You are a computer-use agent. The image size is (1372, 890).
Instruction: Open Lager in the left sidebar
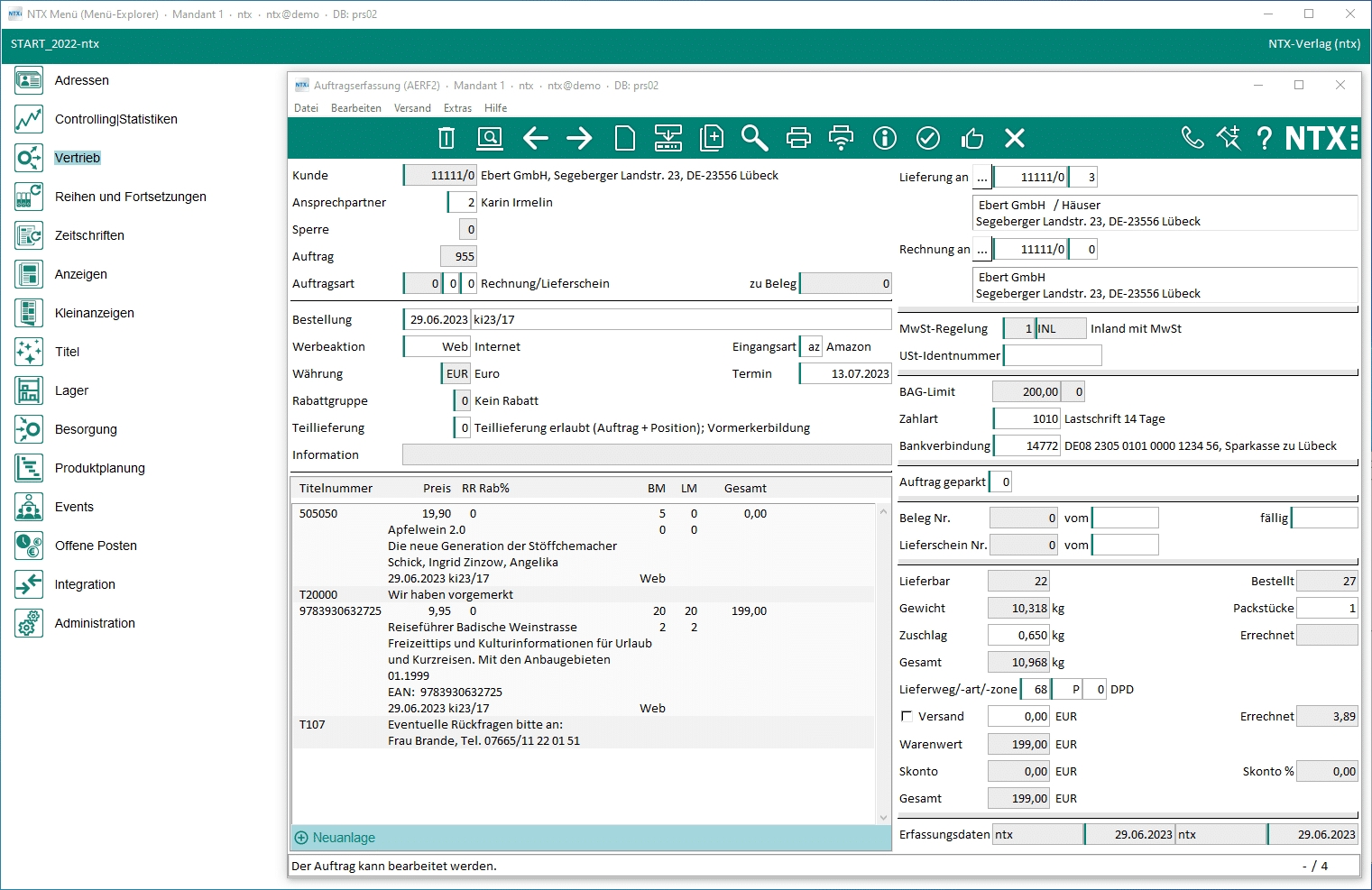71,390
